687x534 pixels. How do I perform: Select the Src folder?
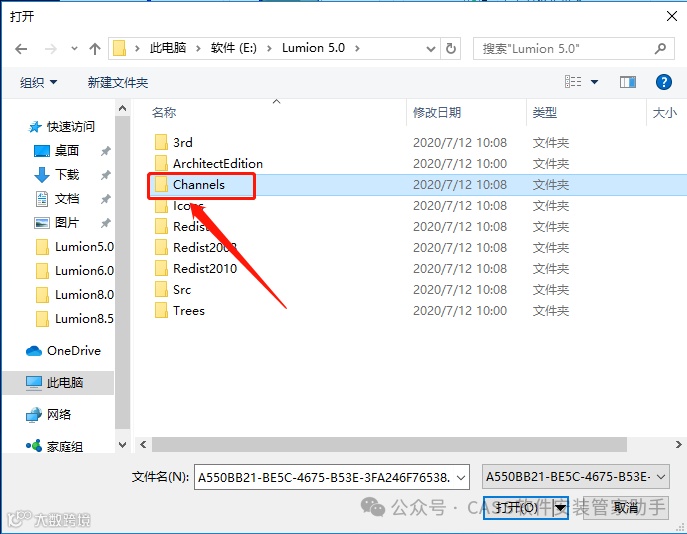click(x=182, y=290)
